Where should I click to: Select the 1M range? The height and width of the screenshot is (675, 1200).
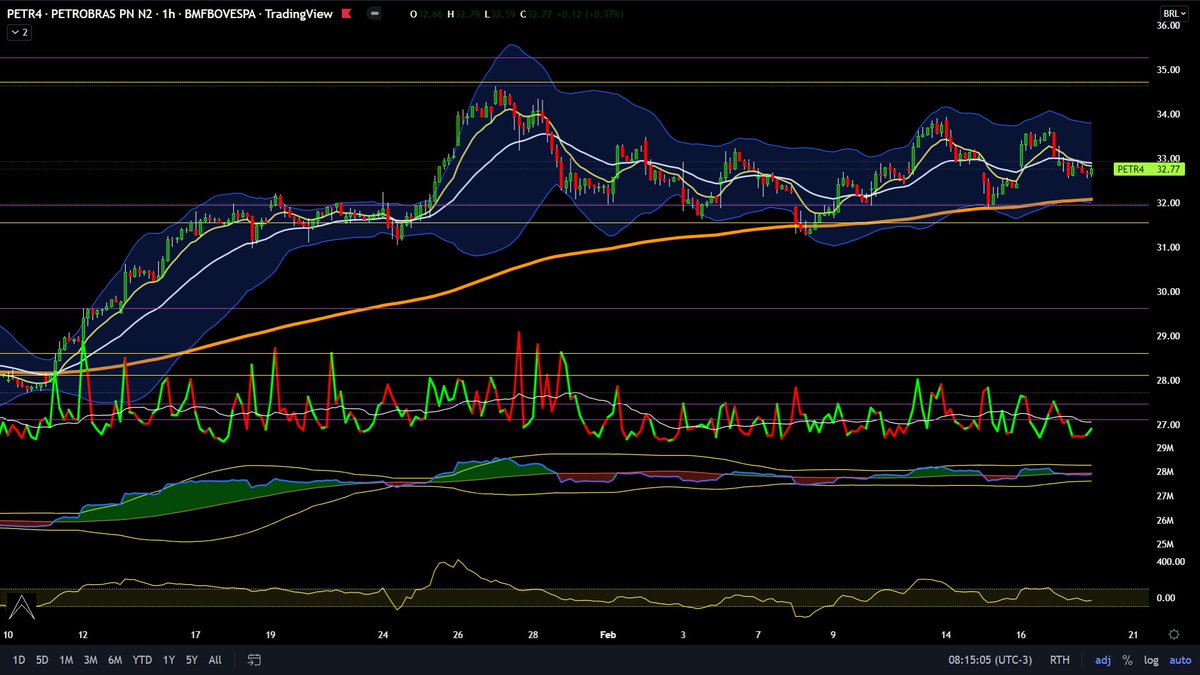[66, 660]
